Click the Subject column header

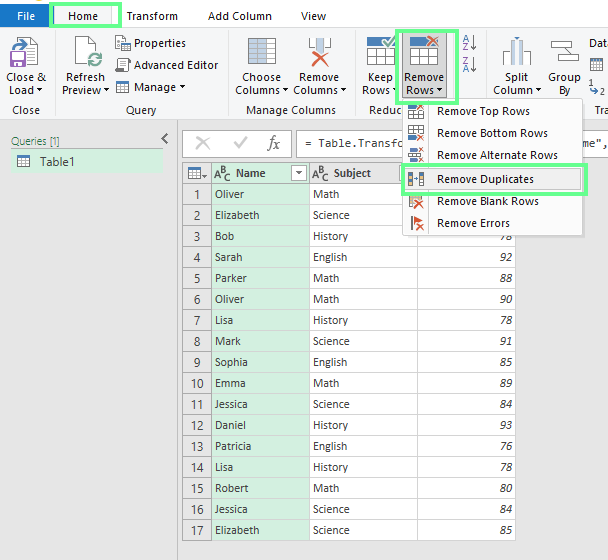click(x=352, y=173)
